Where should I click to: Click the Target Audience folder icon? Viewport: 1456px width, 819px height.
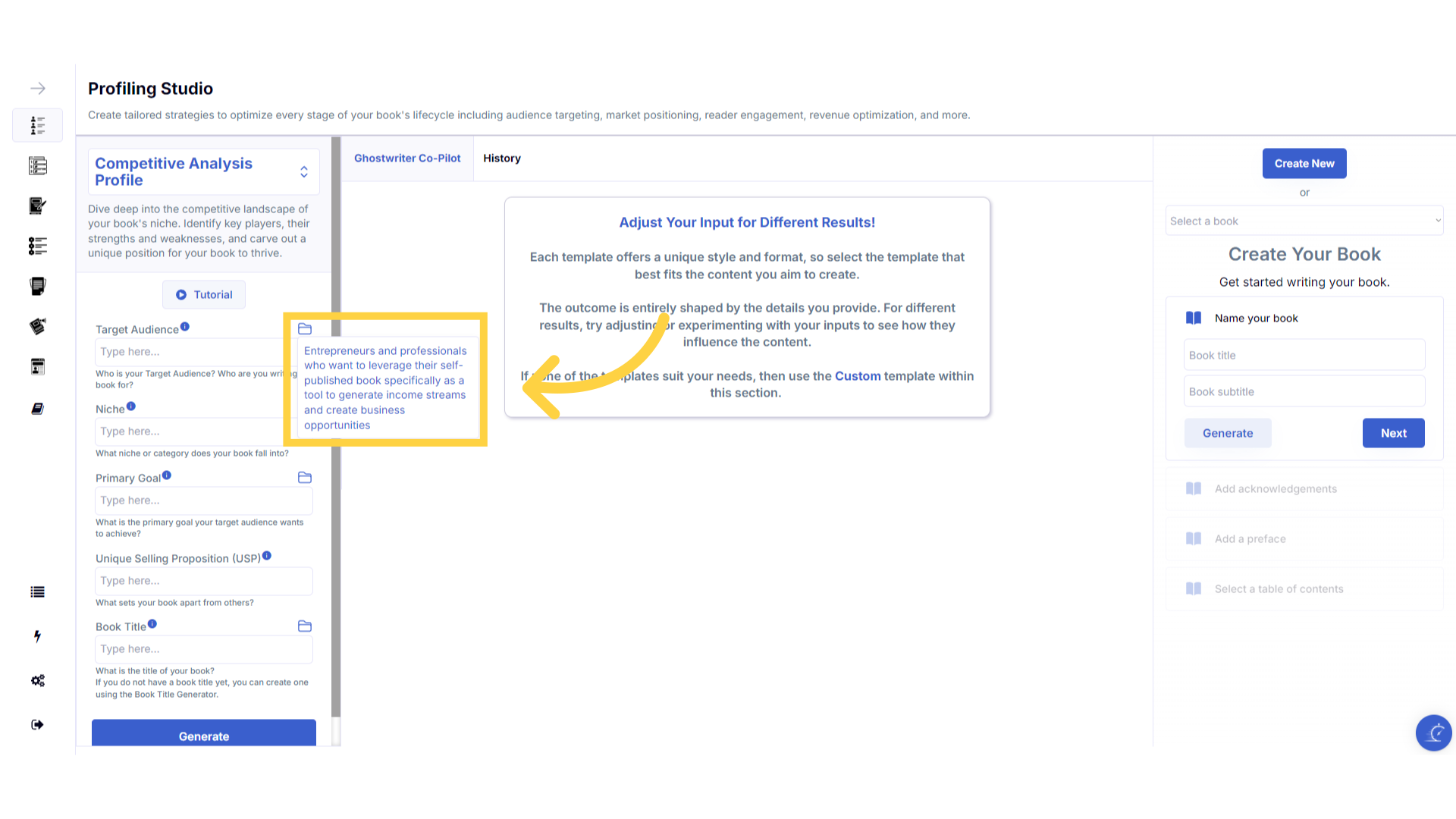coord(305,329)
